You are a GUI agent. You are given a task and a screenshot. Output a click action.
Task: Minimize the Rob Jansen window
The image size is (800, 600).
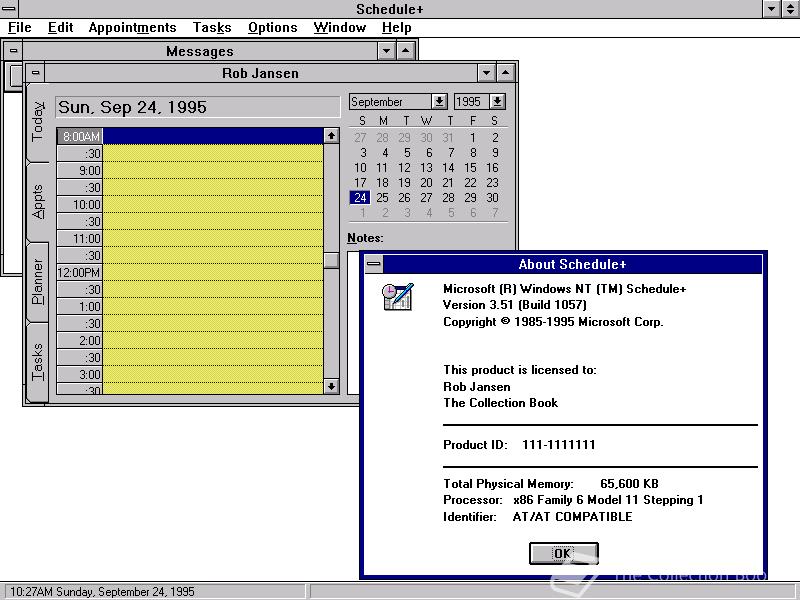tap(487, 73)
